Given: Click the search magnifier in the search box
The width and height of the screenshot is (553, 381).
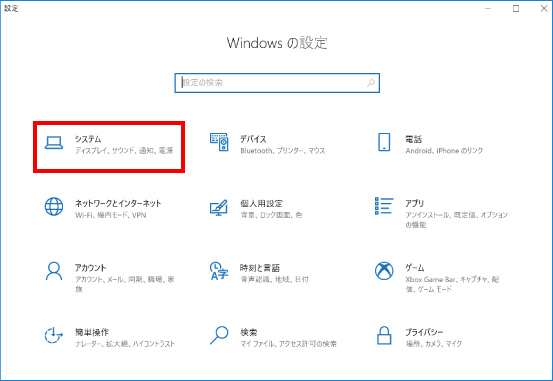Looking at the screenshot, I should point(371,83).
